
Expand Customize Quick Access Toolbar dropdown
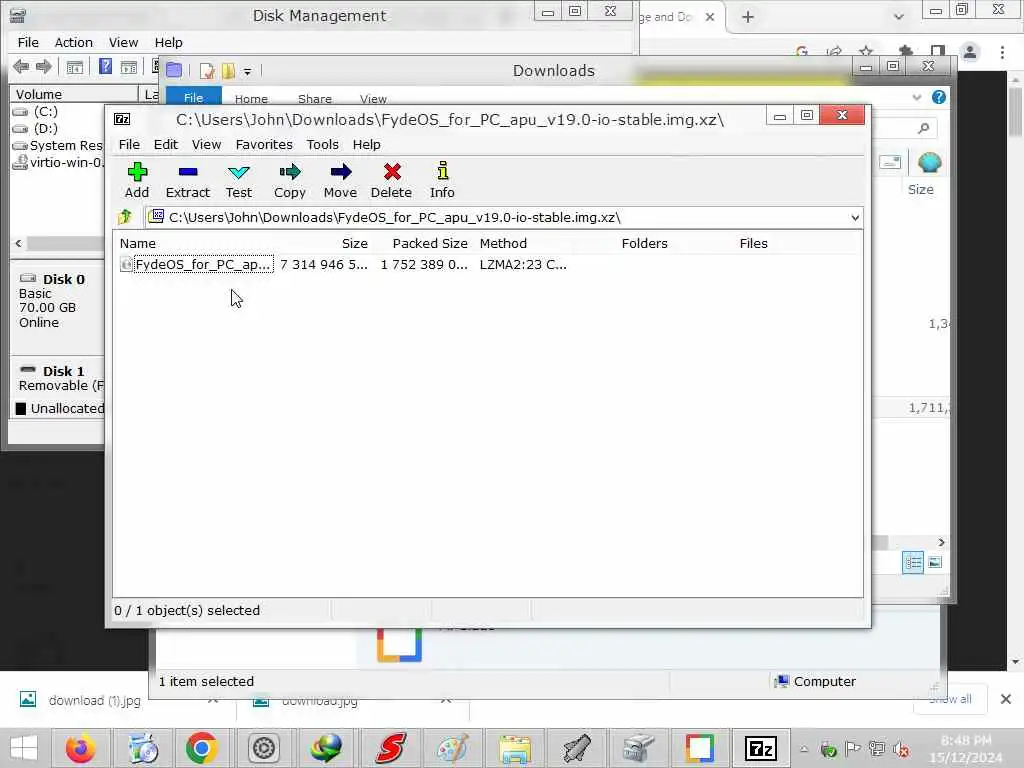point(248,71)
